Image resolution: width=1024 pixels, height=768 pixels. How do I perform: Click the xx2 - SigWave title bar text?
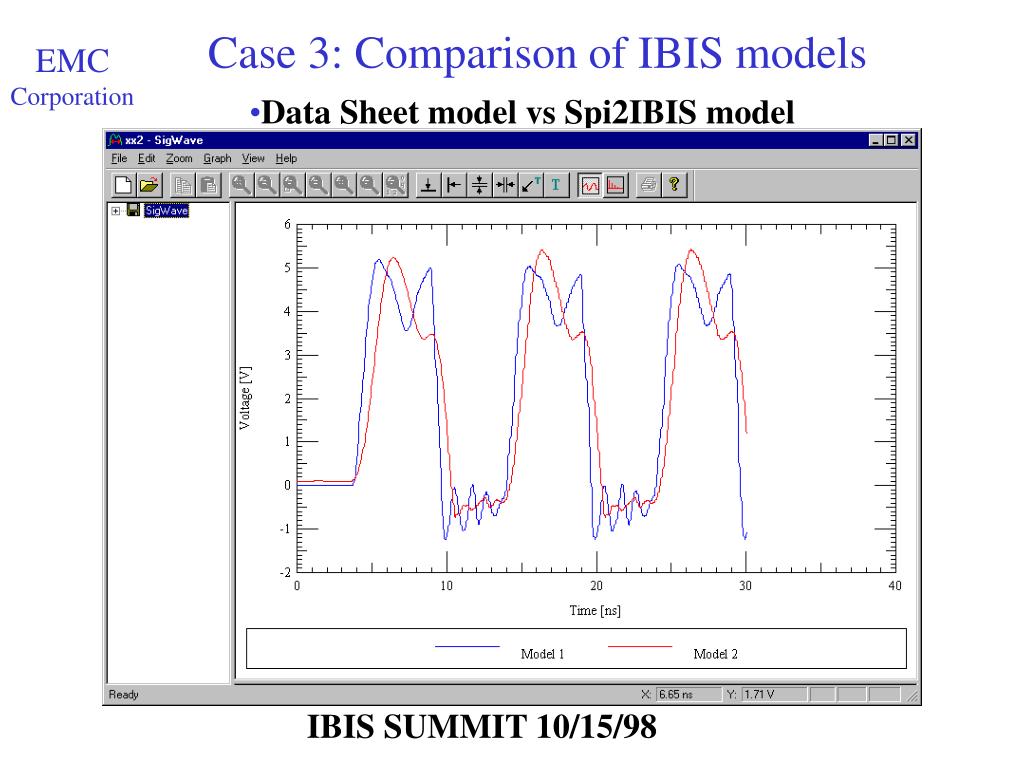[x=164, y=140]
